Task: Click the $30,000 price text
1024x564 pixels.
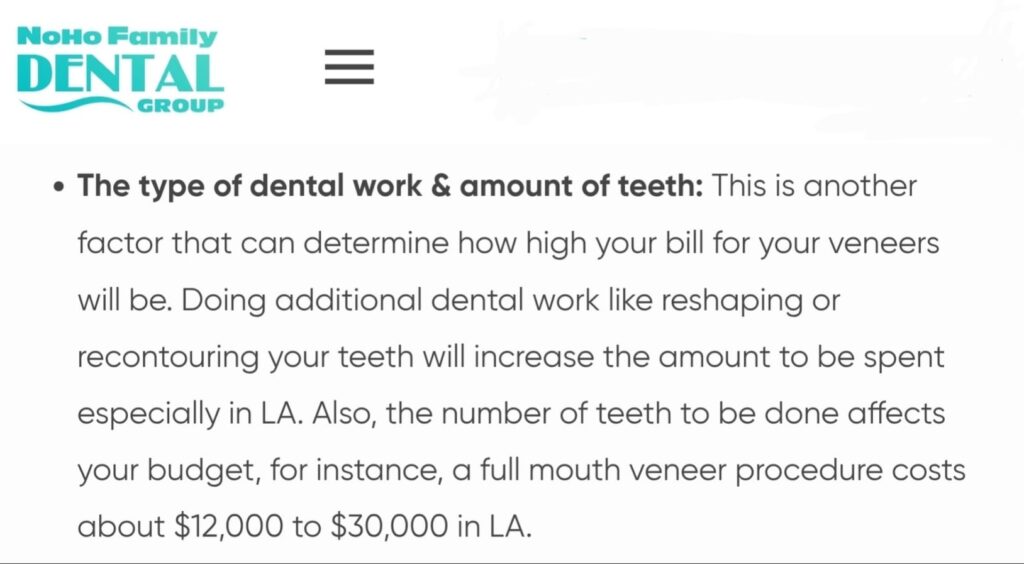Action: [389, 526]
